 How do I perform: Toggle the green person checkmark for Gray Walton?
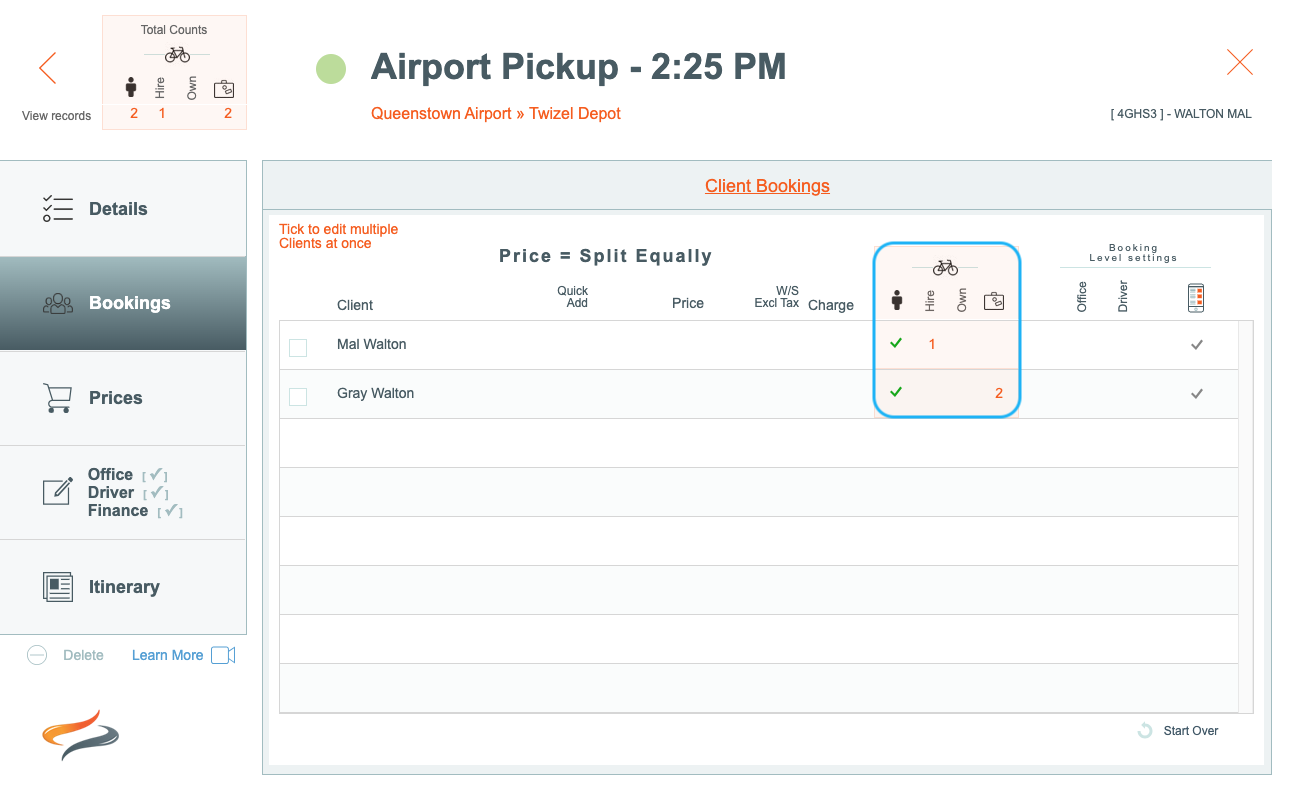click(x=896, y=392)
